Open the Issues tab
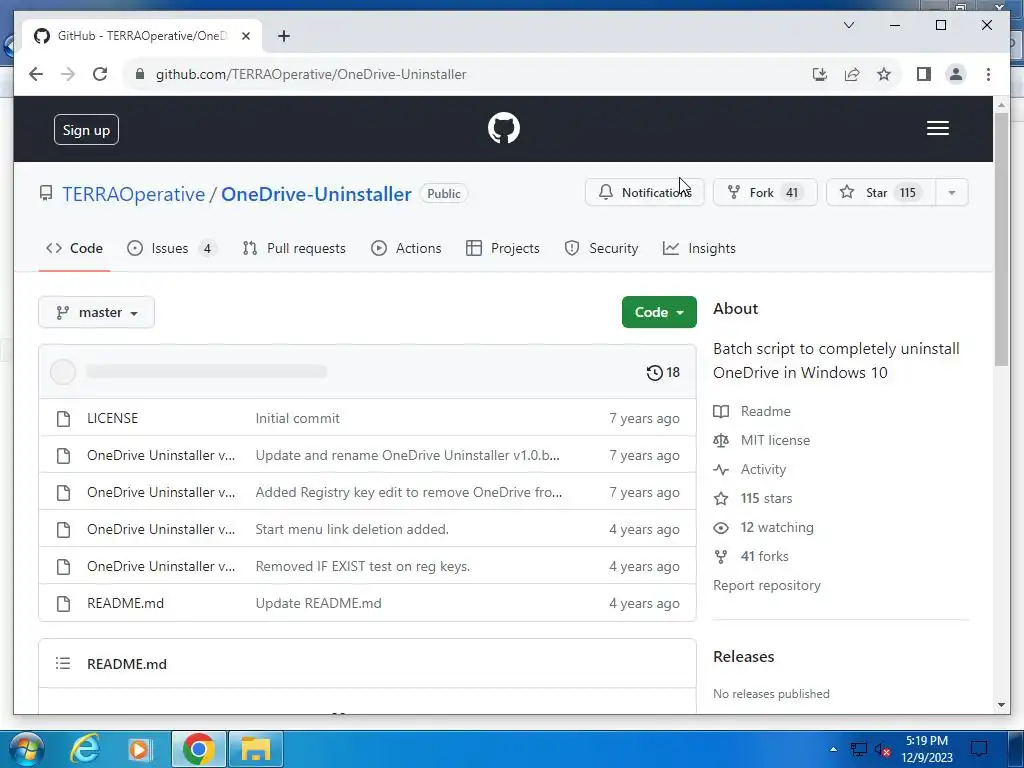 click(171, 248)
